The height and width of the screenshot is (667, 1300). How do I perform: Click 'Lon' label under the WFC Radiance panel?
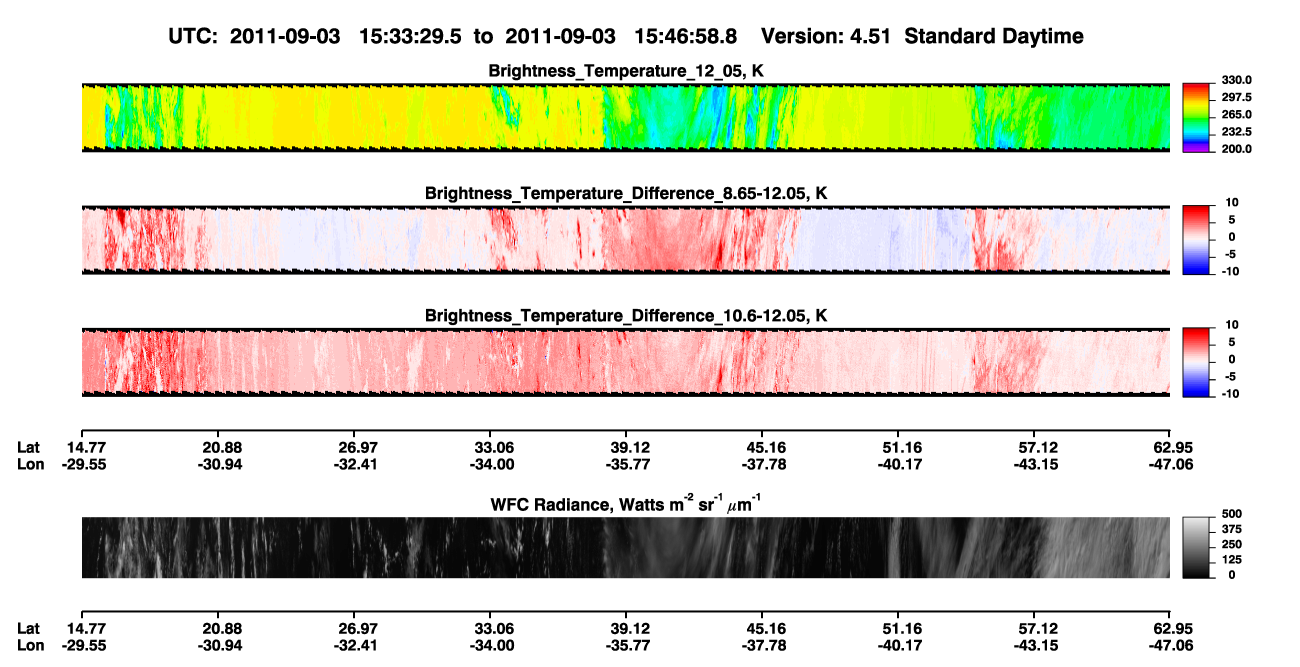pos(30,645)
